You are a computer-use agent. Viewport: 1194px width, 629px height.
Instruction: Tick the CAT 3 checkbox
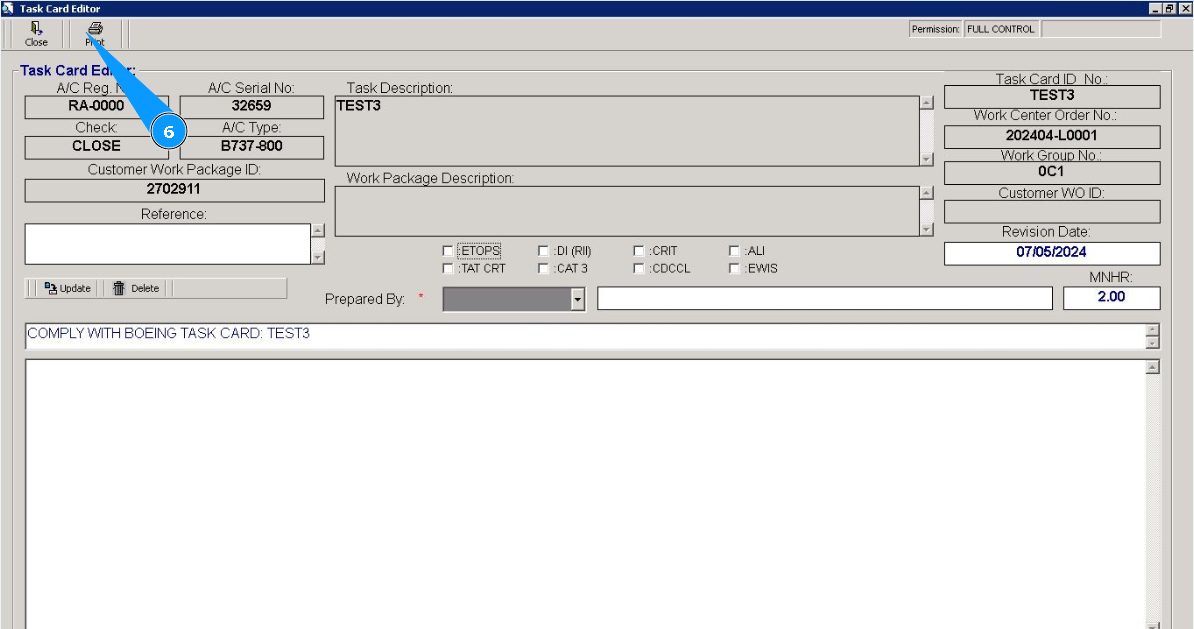click(x=543, y=268)
